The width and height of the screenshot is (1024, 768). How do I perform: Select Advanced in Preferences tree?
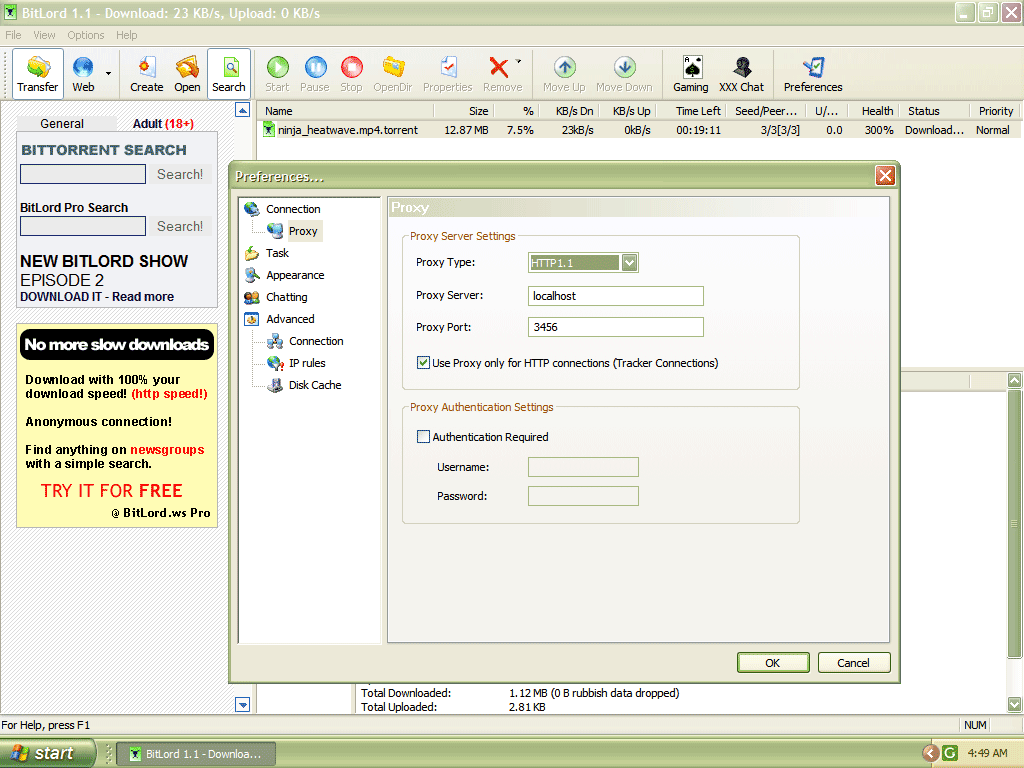tap(290, 319)
